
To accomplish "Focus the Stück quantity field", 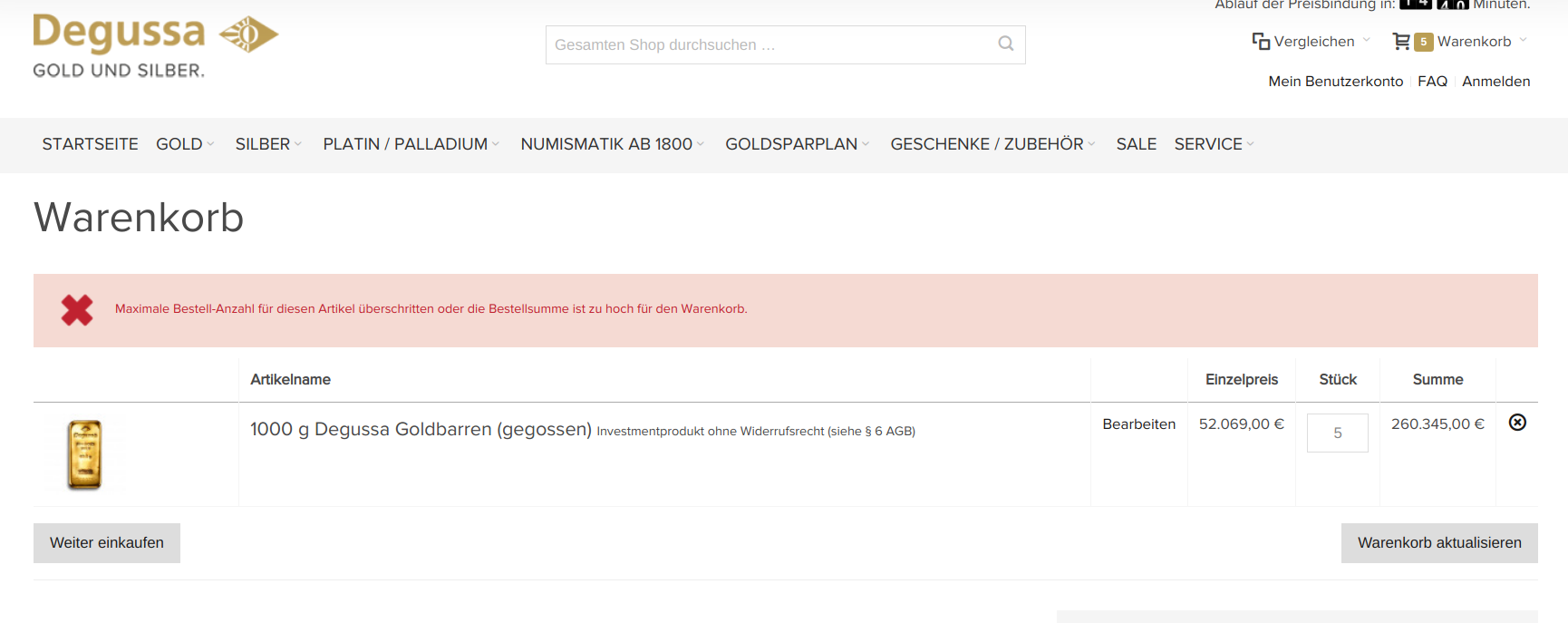I will tap(1337, 433).
